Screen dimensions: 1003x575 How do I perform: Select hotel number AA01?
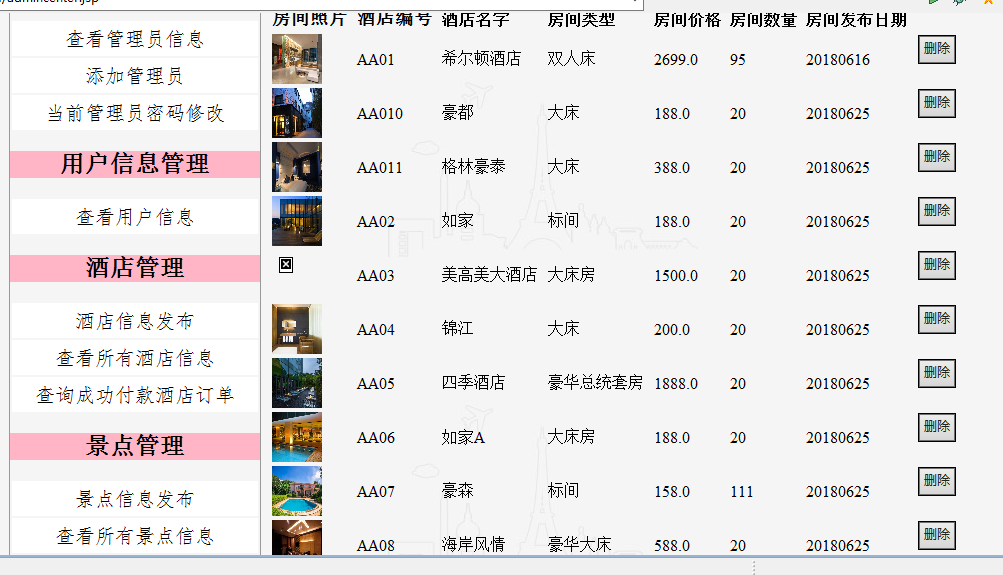375,59
